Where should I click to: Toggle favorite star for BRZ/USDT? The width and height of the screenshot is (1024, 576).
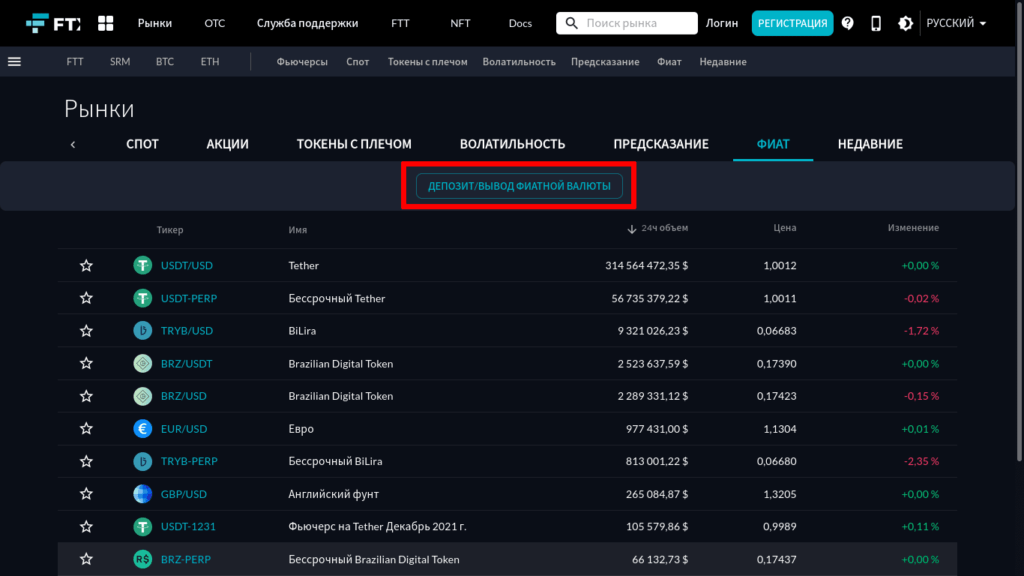pyautogui.click(x=86, y=364)
